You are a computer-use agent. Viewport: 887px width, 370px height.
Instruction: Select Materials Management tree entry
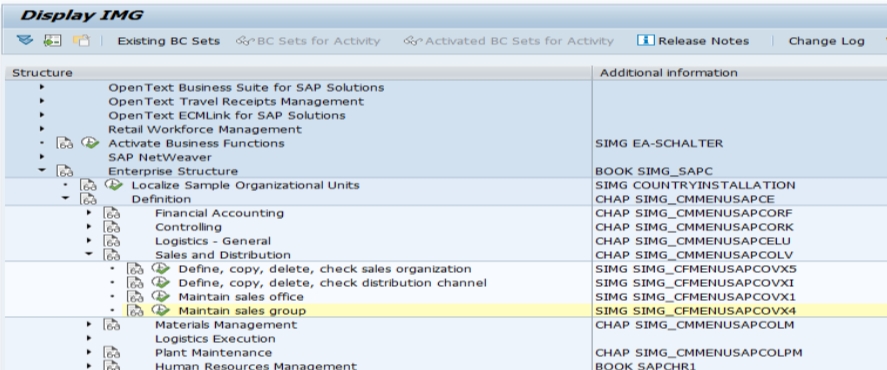tap(226, 325)
